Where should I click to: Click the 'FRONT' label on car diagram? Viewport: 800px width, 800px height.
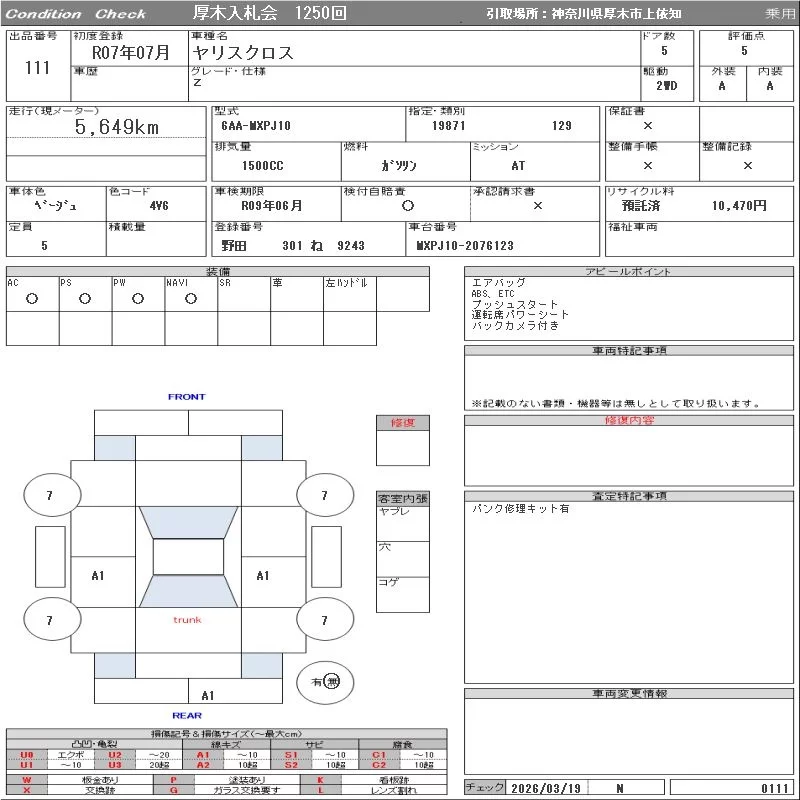(x=186, y=397)
